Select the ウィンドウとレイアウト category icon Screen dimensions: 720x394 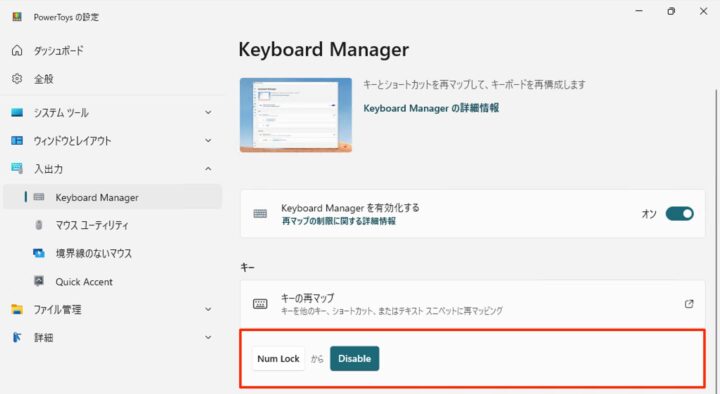tap(17, 141)
